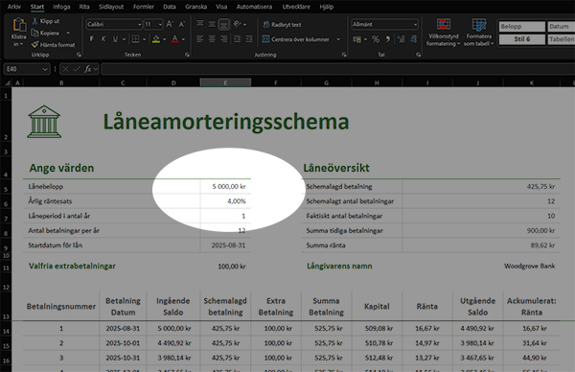Align text right
This screenshot has height=372, width=575.
point(224,39)
